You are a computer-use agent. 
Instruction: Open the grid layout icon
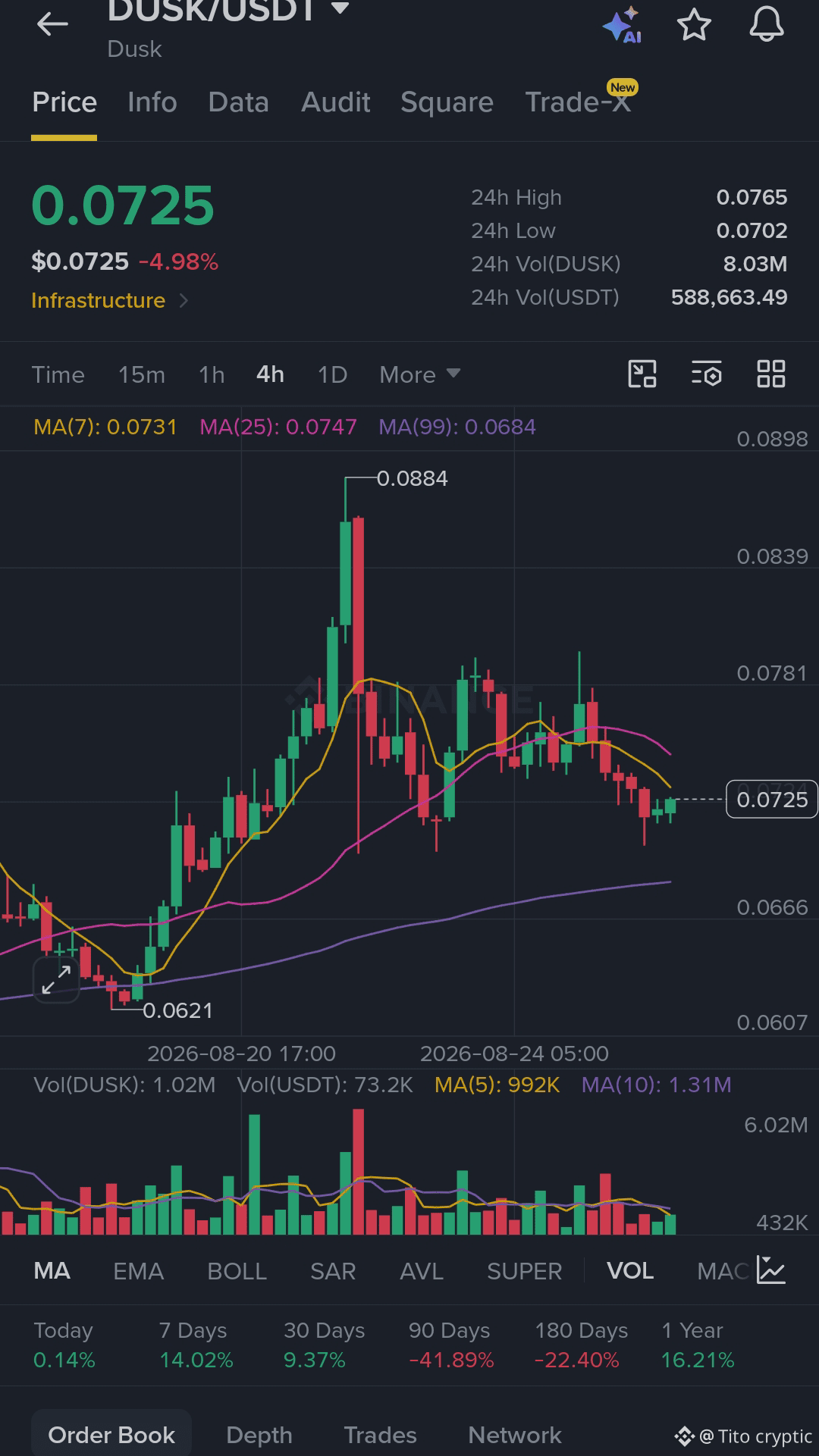click(x=771, y=374)
